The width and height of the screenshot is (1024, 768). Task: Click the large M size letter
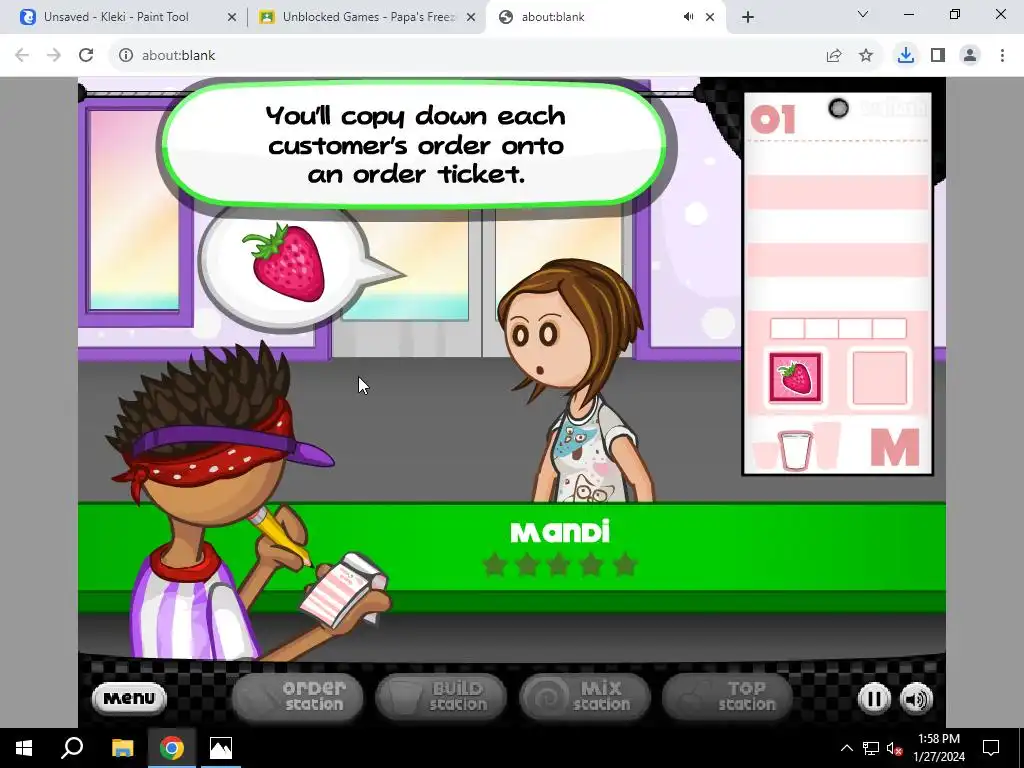(894, 447)
